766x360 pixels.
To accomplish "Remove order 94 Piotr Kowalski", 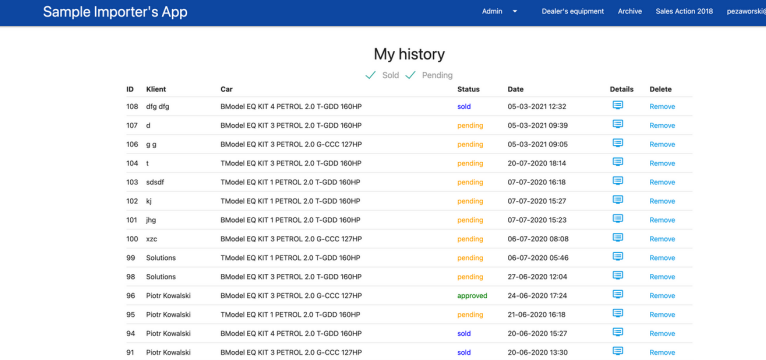I will point(662,334).
